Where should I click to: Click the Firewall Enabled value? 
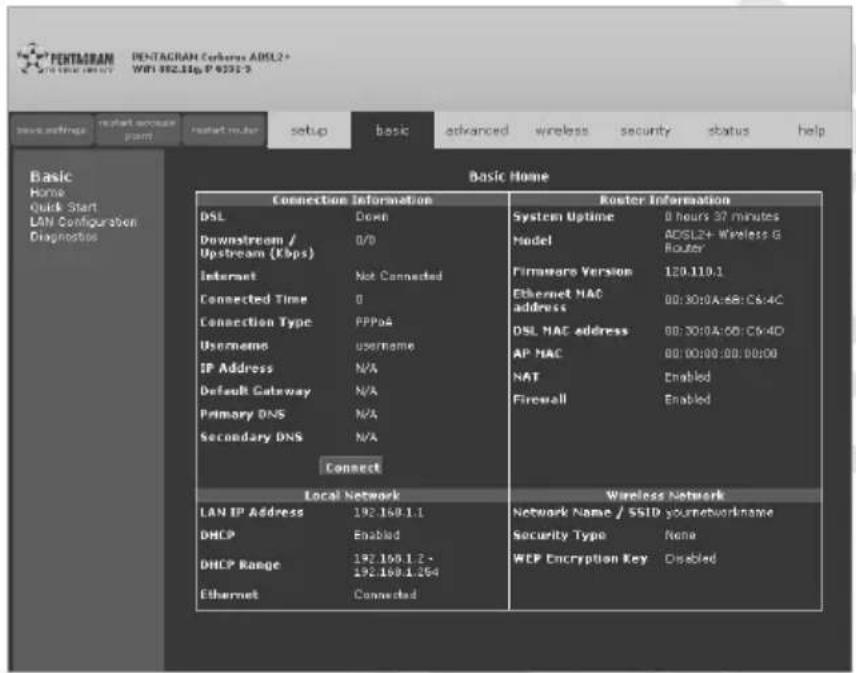click(x=687, y=400)
